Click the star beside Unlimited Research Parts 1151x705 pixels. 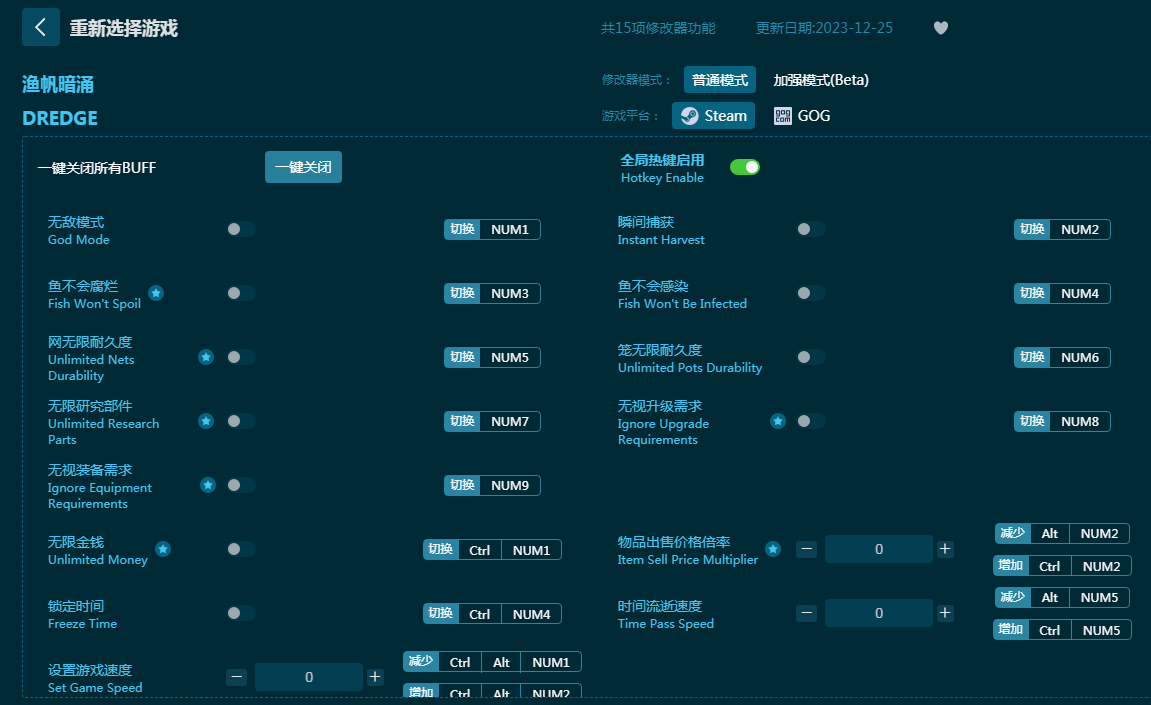point(206,421)
